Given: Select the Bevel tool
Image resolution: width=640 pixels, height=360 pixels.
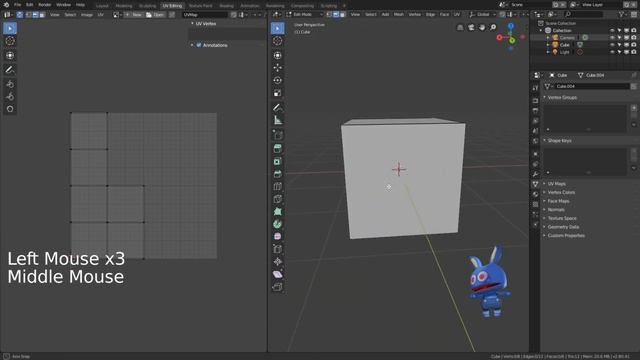Looking at the screenshot, I should pos(278,174).
